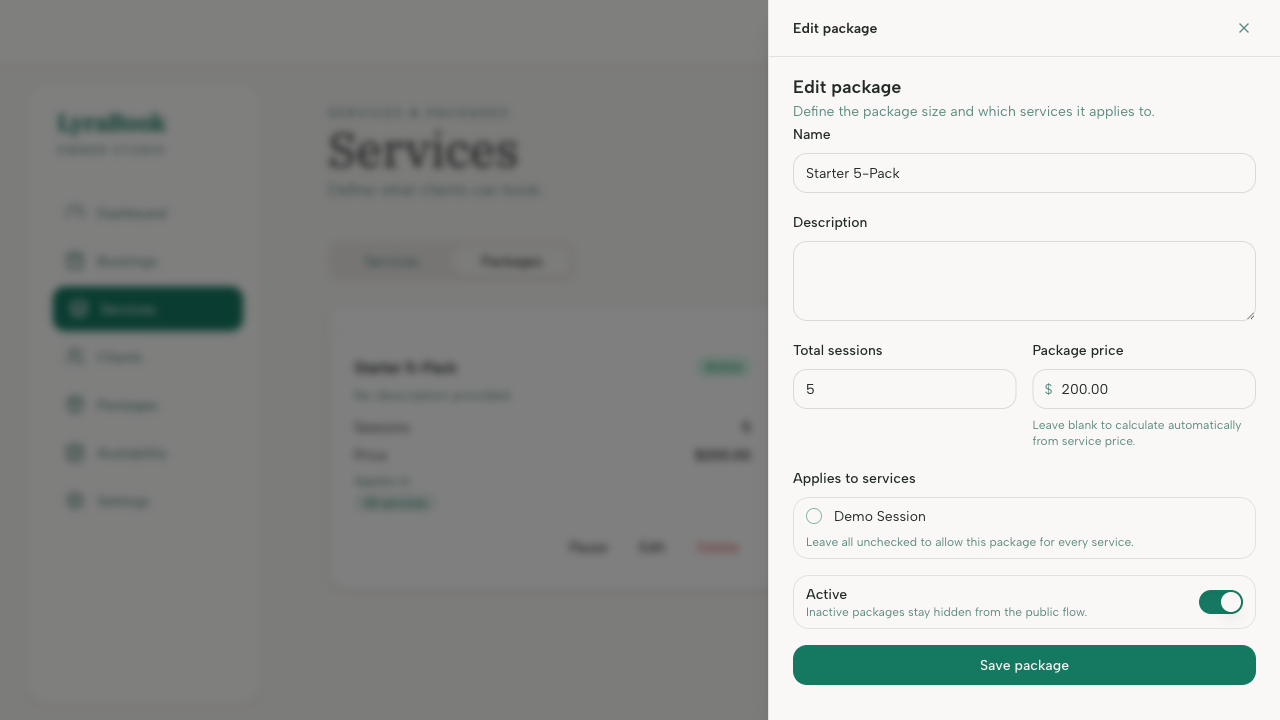The height and width of the screenshot is (720, 1280).
Task: Click the Settings gear icon in sidebar
Action: click(74, 501)
